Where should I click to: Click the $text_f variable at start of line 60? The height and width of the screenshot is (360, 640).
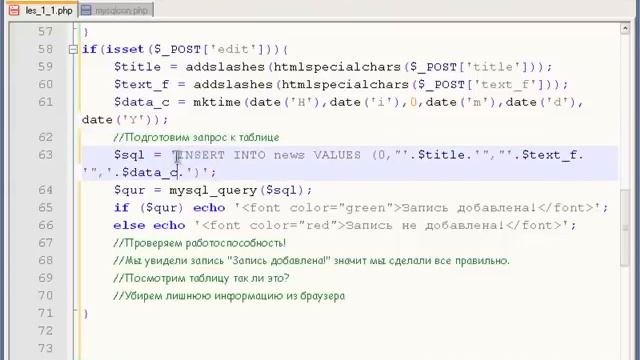141,84
